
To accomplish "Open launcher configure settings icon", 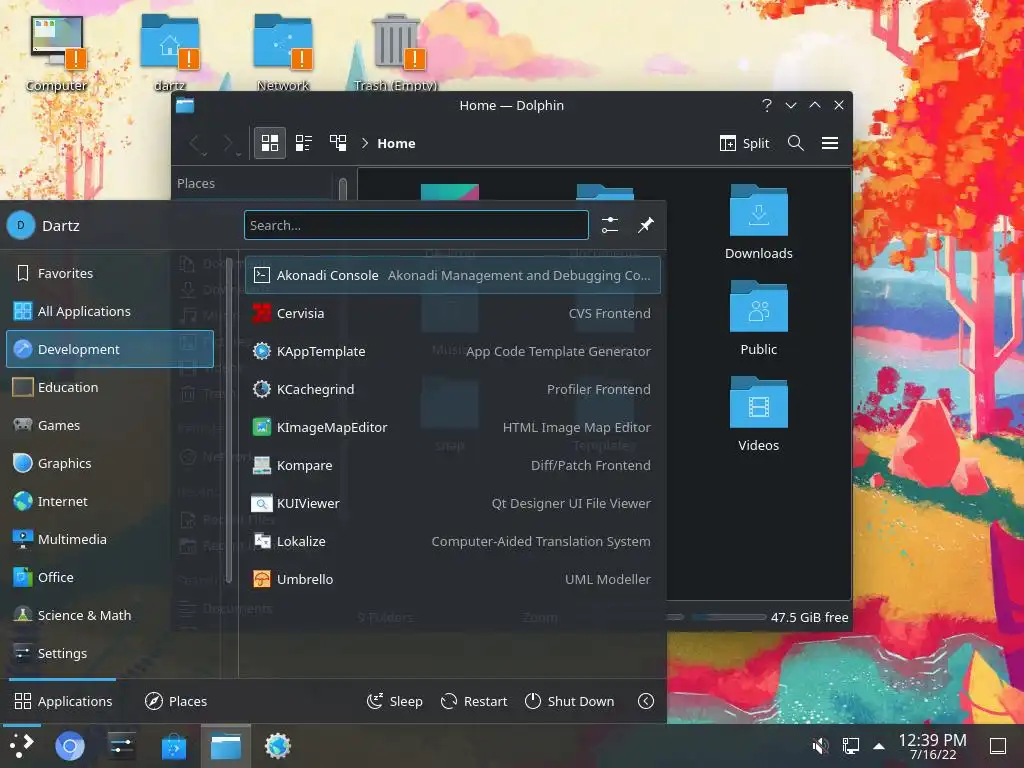I will [609, 225].
